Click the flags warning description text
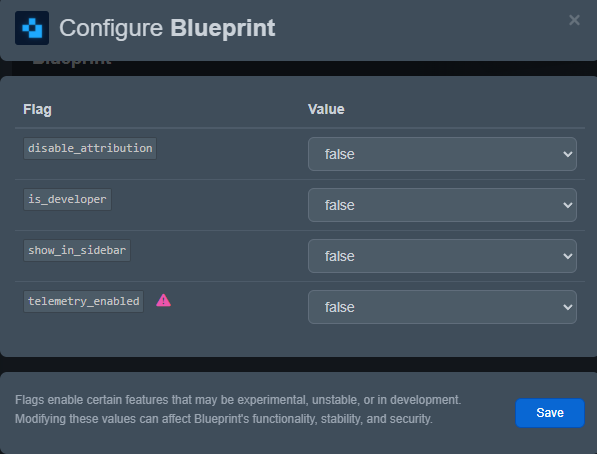 238,409
